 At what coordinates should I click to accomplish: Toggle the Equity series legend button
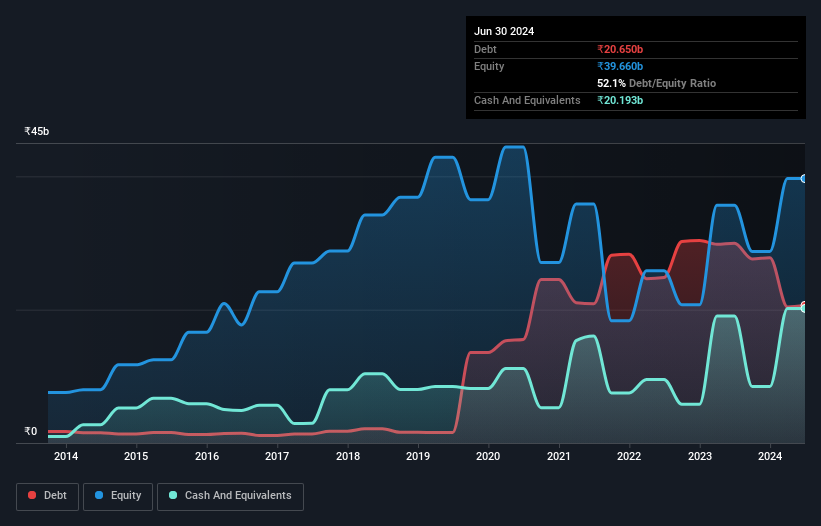(x=118, y=496)
